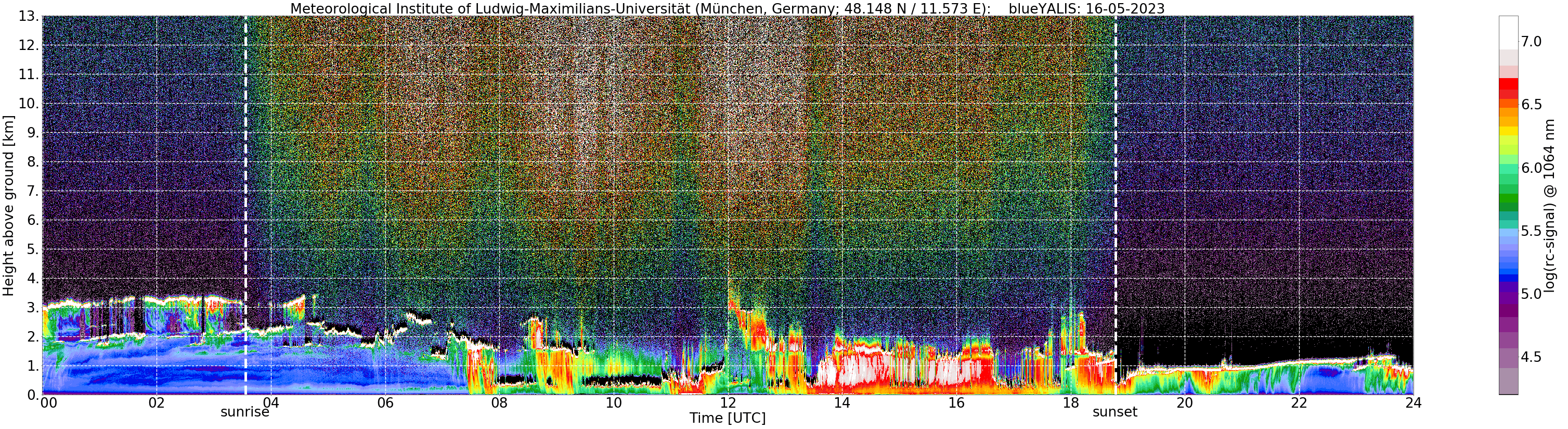Click the height axis tick "8."
This screenshot has height=429, width=1568.
[x=33, y=162]
